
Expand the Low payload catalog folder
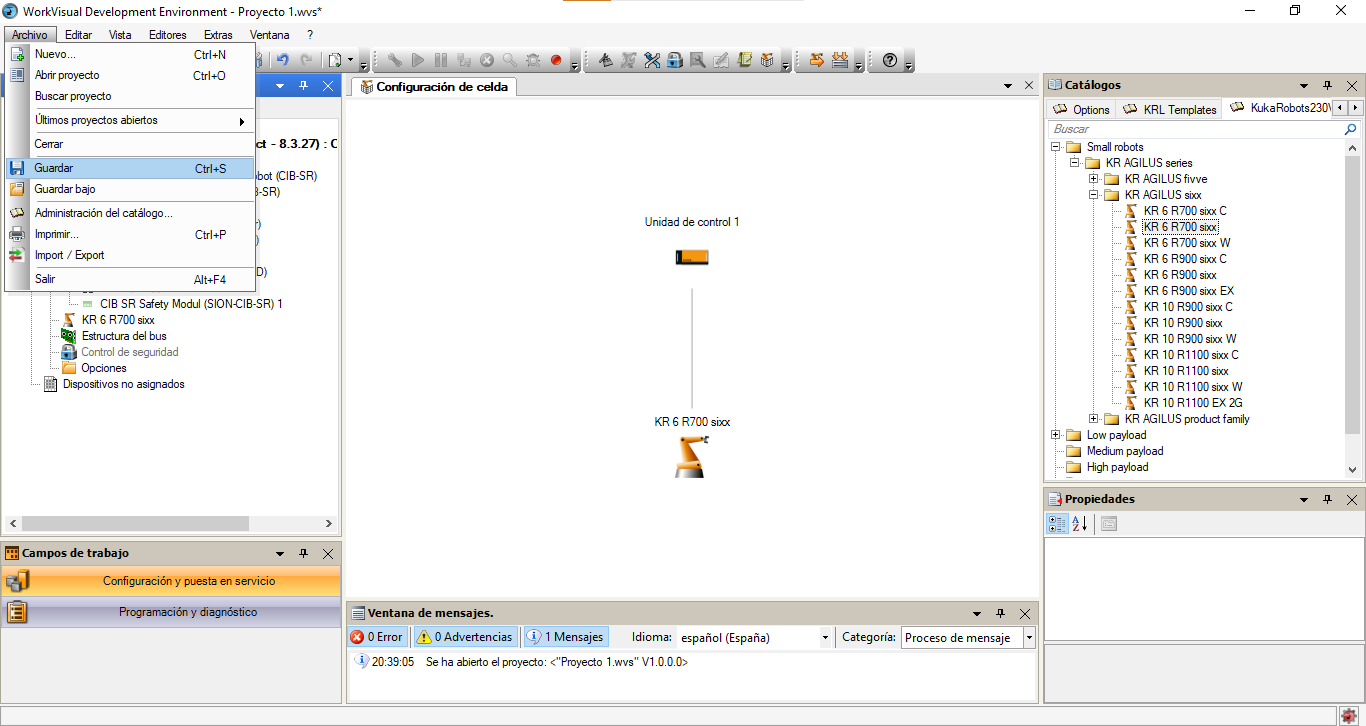[1056, 435]
